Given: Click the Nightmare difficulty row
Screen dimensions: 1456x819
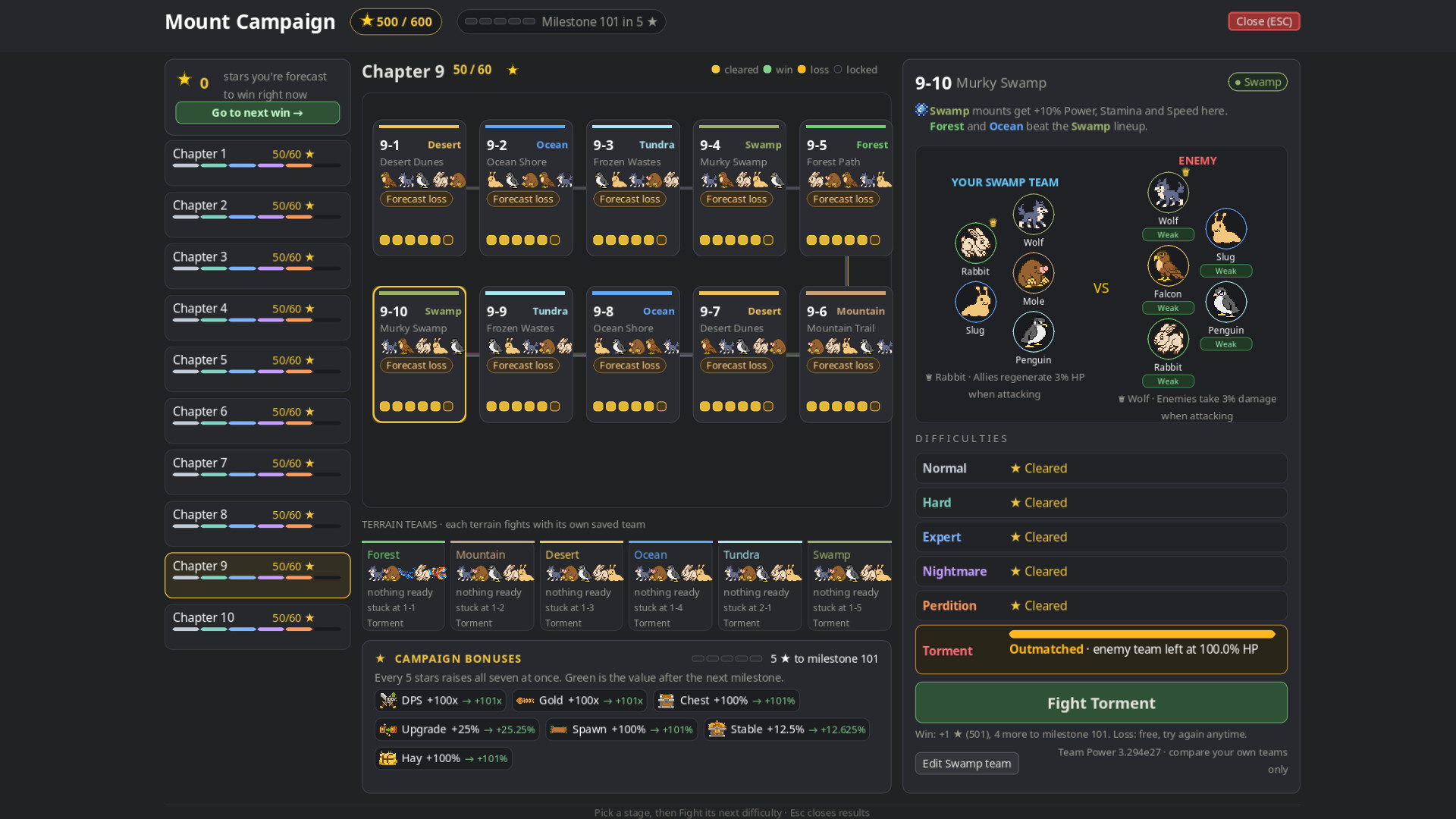Looking at the screenshot, I should pyautogui.click(x=1101, y=572).
